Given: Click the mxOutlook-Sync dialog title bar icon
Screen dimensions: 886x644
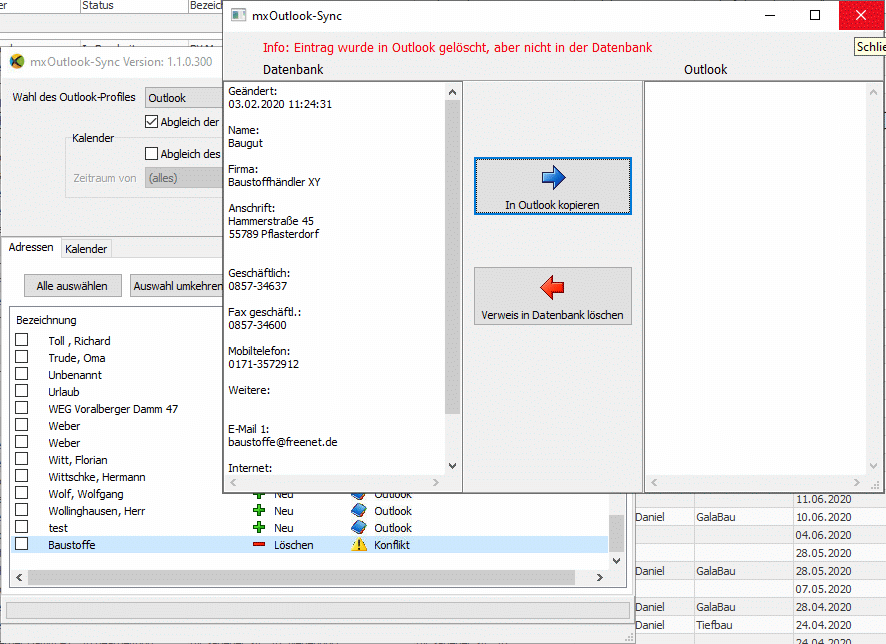Looking at the screenshot, I should pos(239,15).
